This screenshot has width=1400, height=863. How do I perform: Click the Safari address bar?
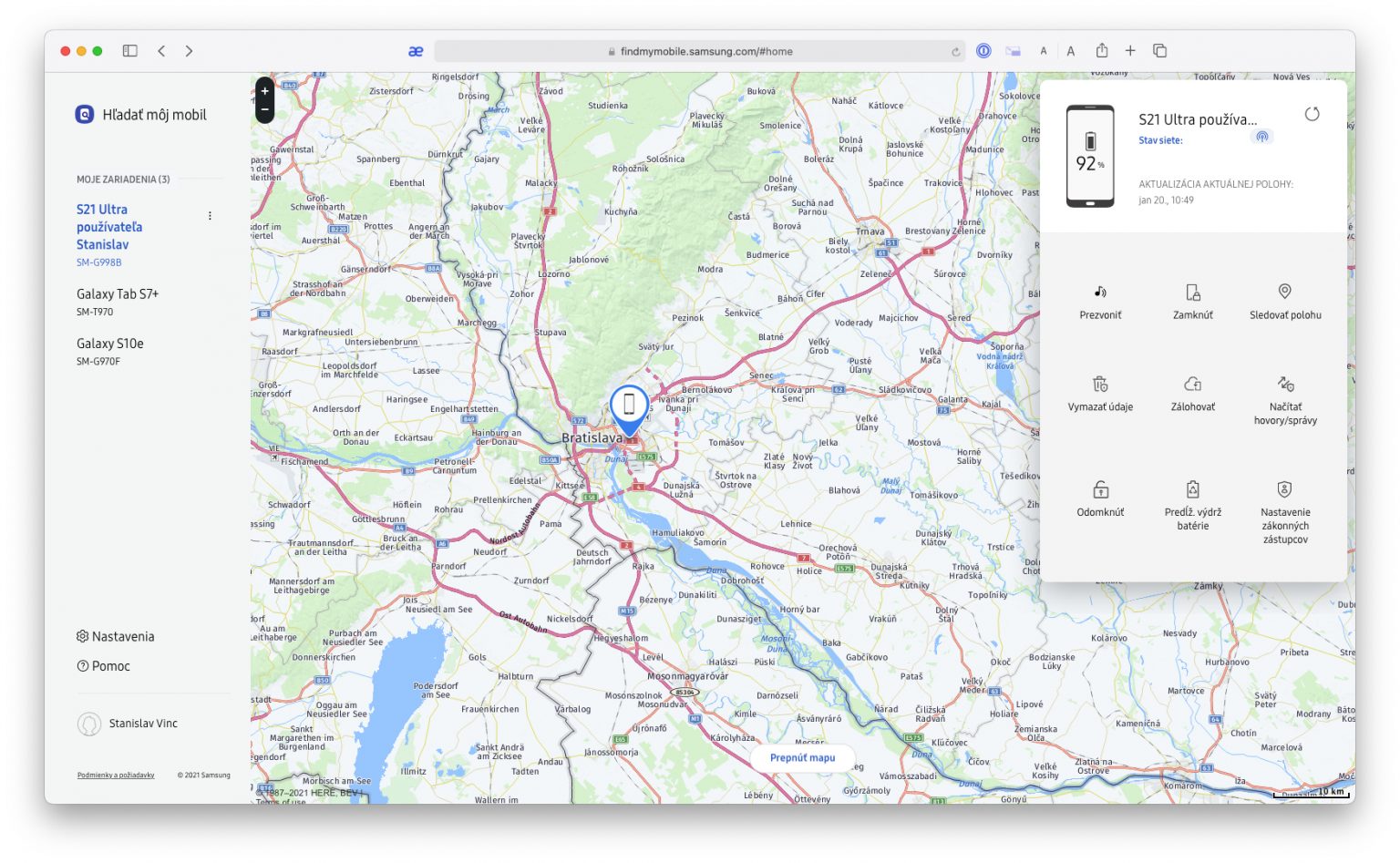point(698,51)
